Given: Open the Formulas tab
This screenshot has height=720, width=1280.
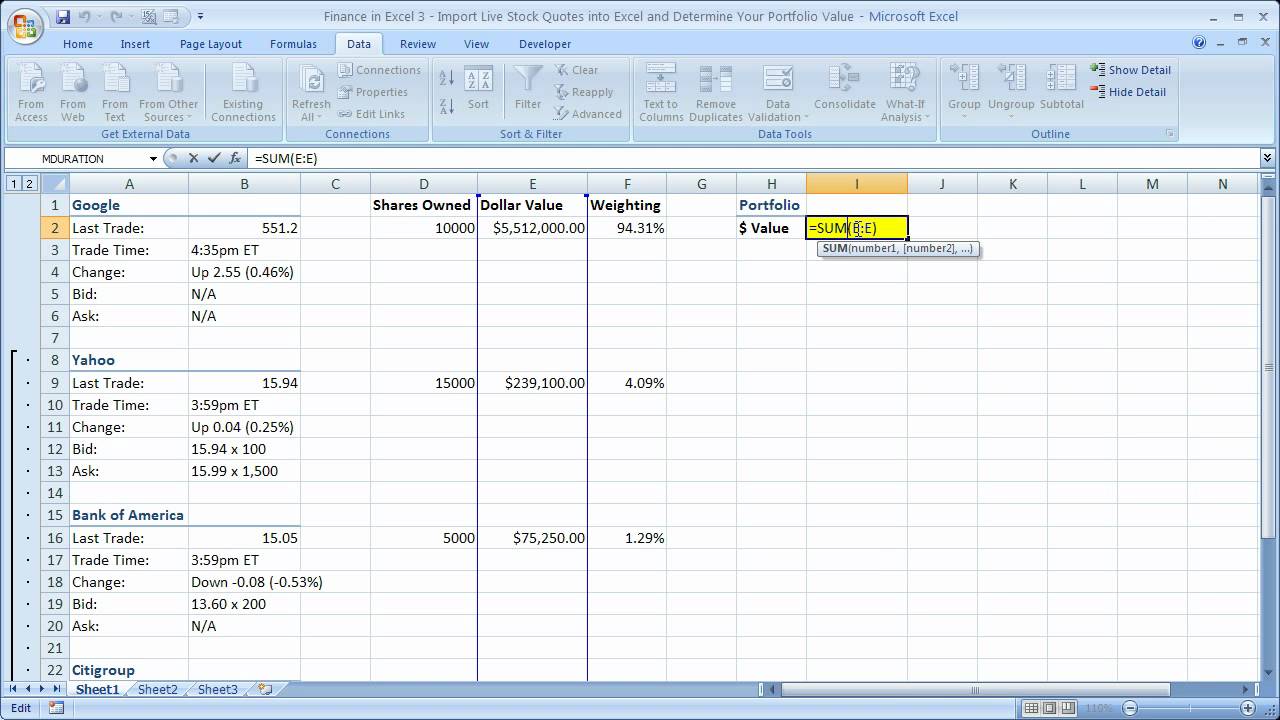Looking at the screenshot, I should point(293,44).
